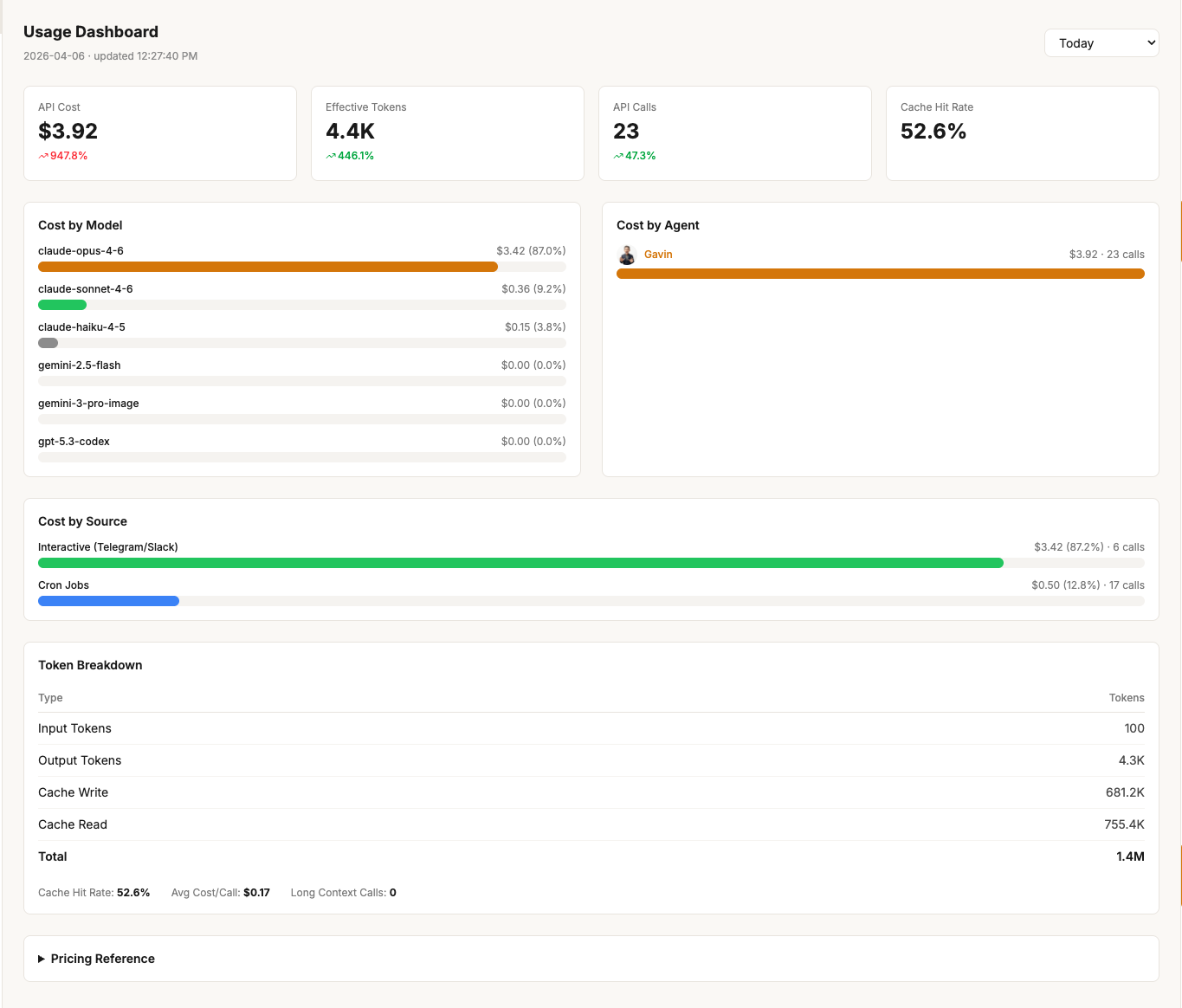The width and height of the screenshot is (1182, 1008).
Task: Click the API Cost trend arrow icon
Action: [x=43, y=156]
